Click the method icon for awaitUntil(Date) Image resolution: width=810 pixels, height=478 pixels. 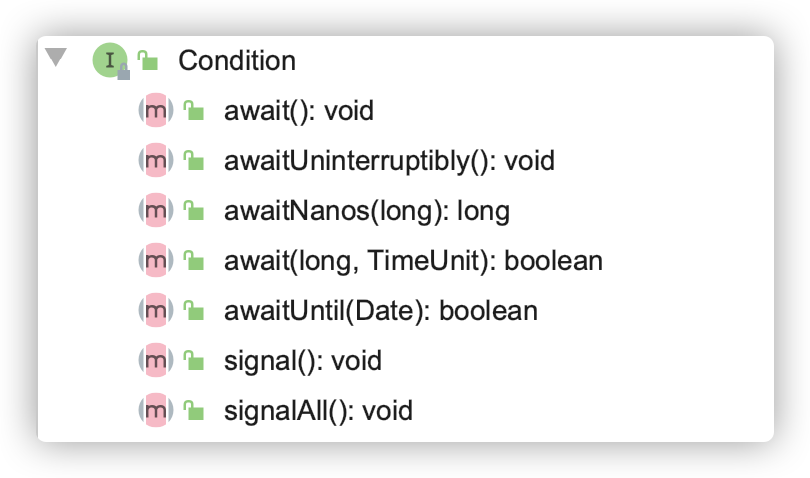coord(155,311)
